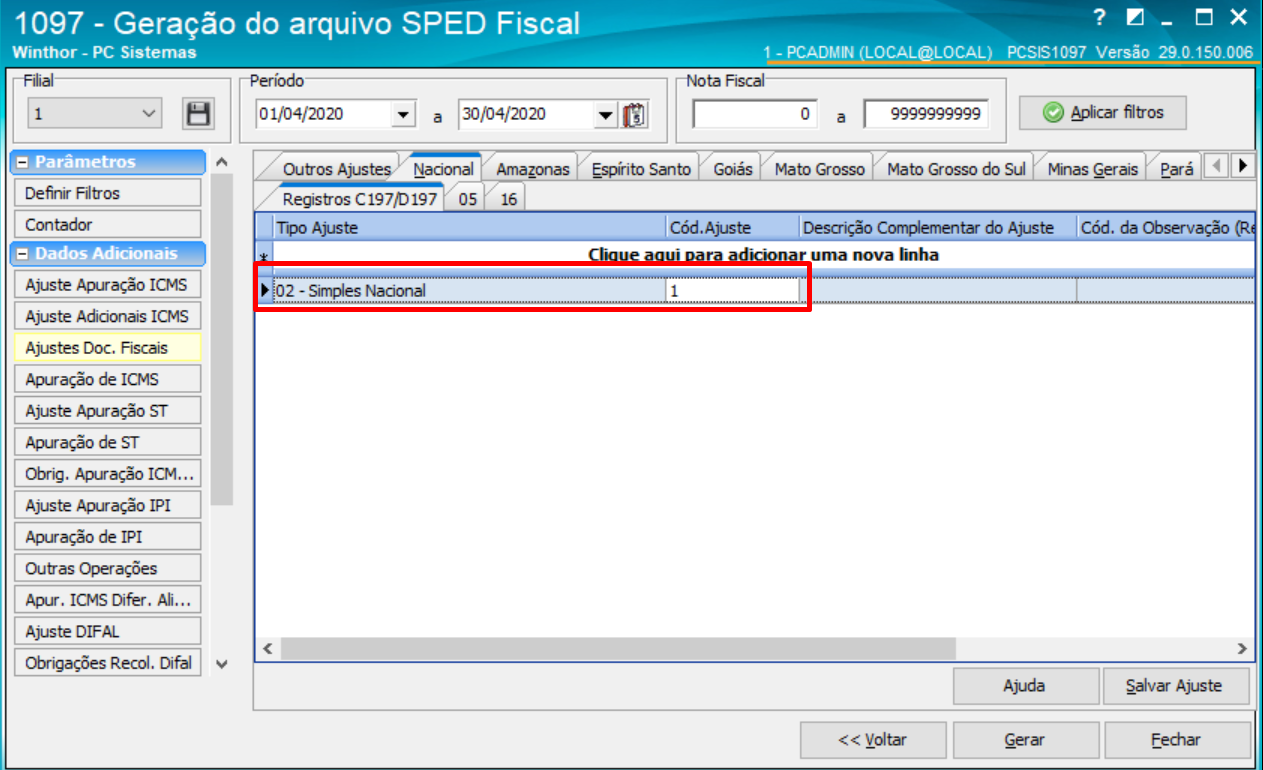Click Tipo Ajuste column header
Image resolution: width=1263 pixels, height=770 pixels.
(470, 228)
